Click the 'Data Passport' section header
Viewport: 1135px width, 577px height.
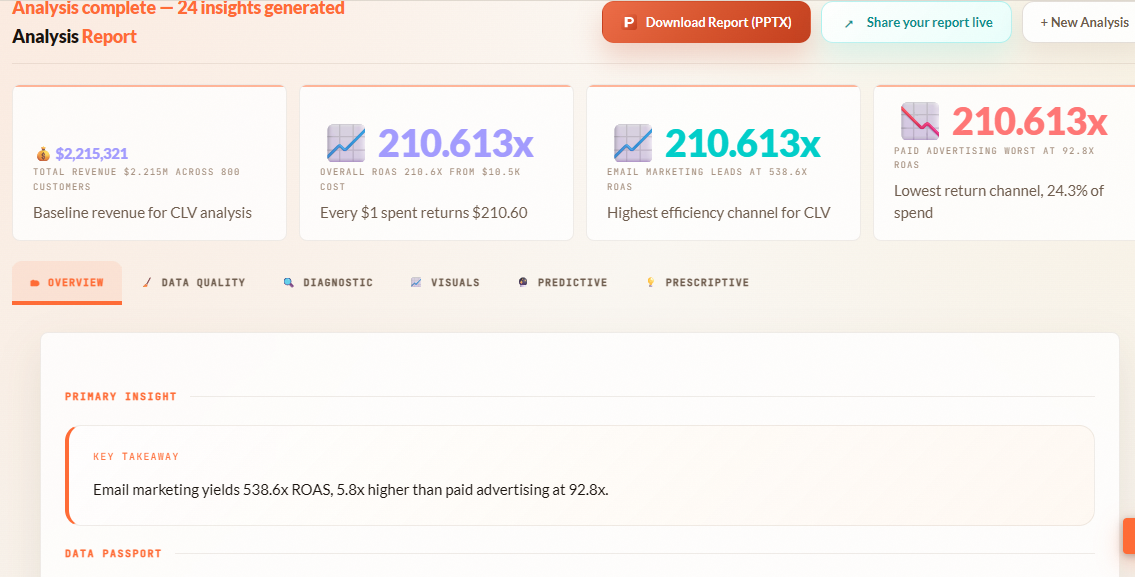113,553
